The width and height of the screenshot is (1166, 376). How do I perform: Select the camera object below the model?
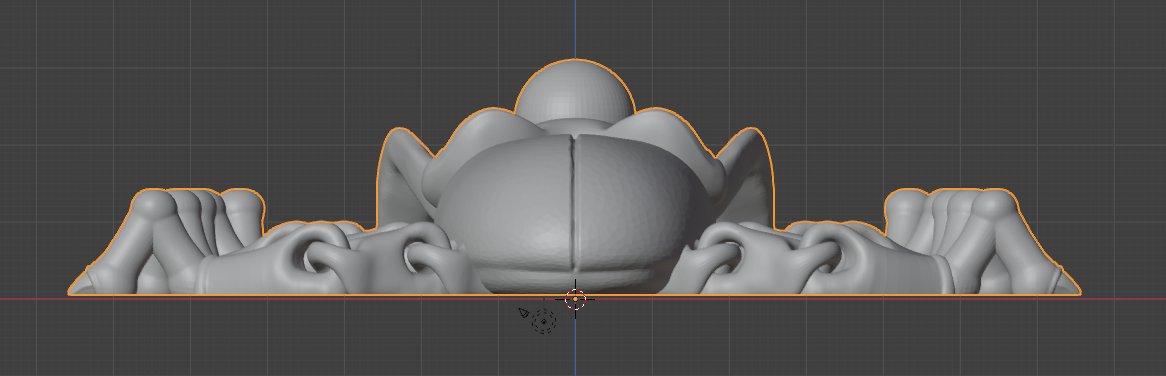(x=524, y=313)
